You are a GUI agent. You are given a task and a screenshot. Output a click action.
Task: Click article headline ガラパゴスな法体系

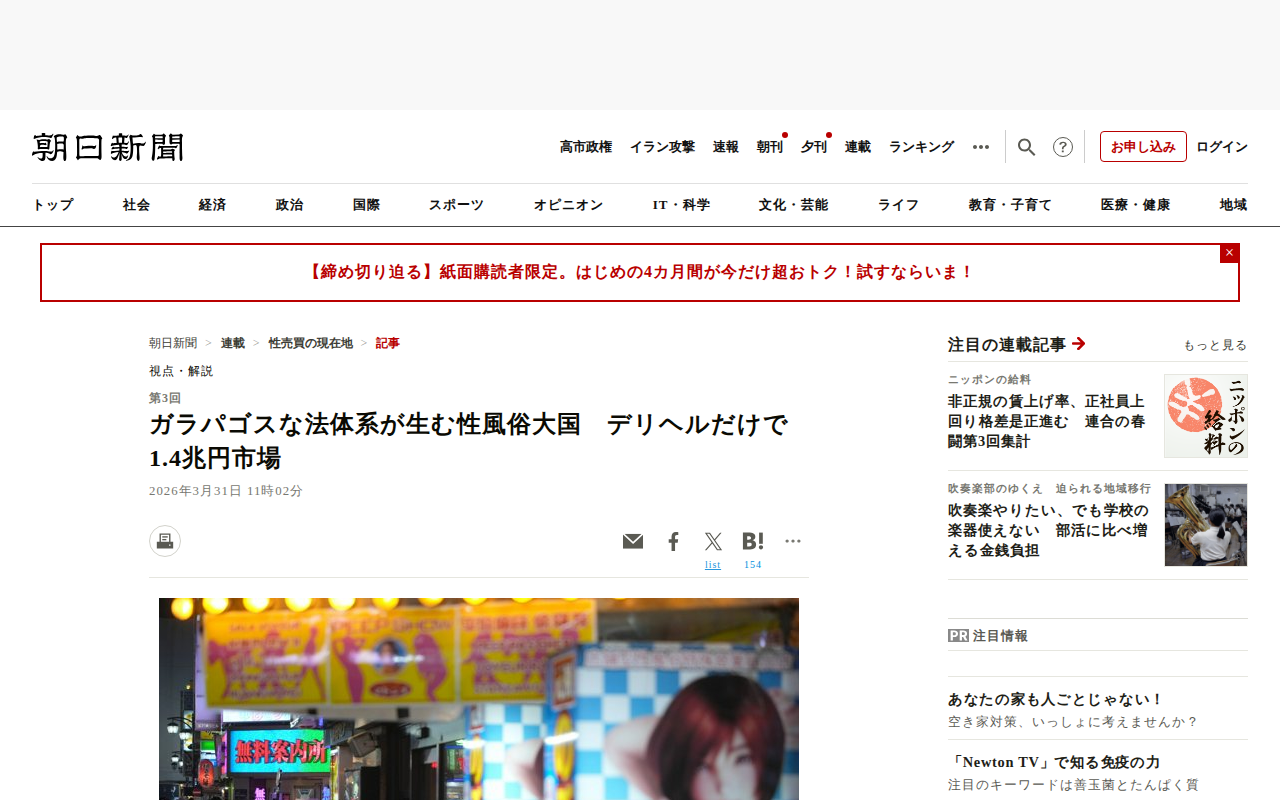point(469,441)
